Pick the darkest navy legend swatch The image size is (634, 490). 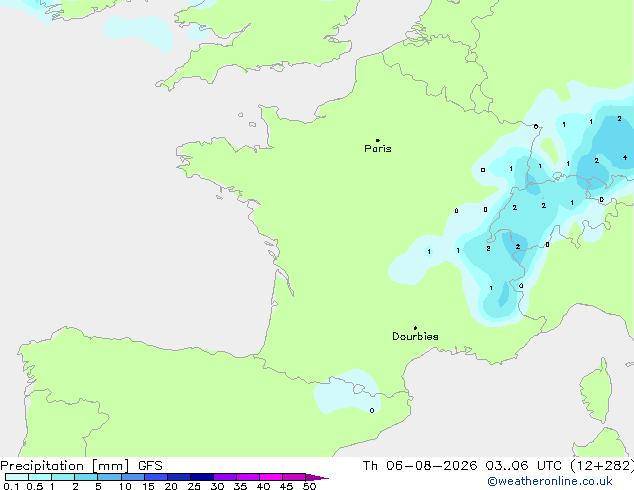tap(202, 477)
